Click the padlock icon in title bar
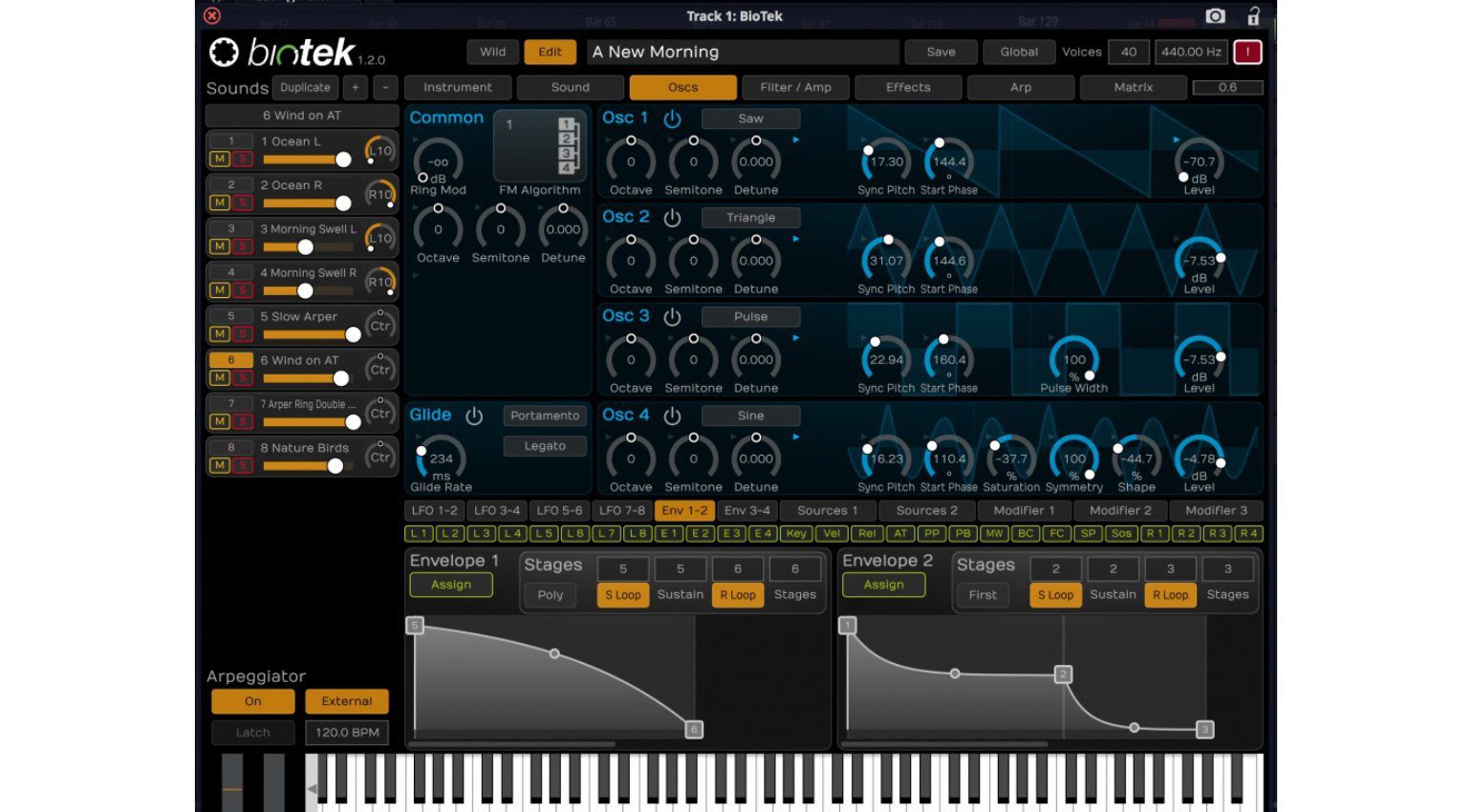 (x=1253, y=15)
